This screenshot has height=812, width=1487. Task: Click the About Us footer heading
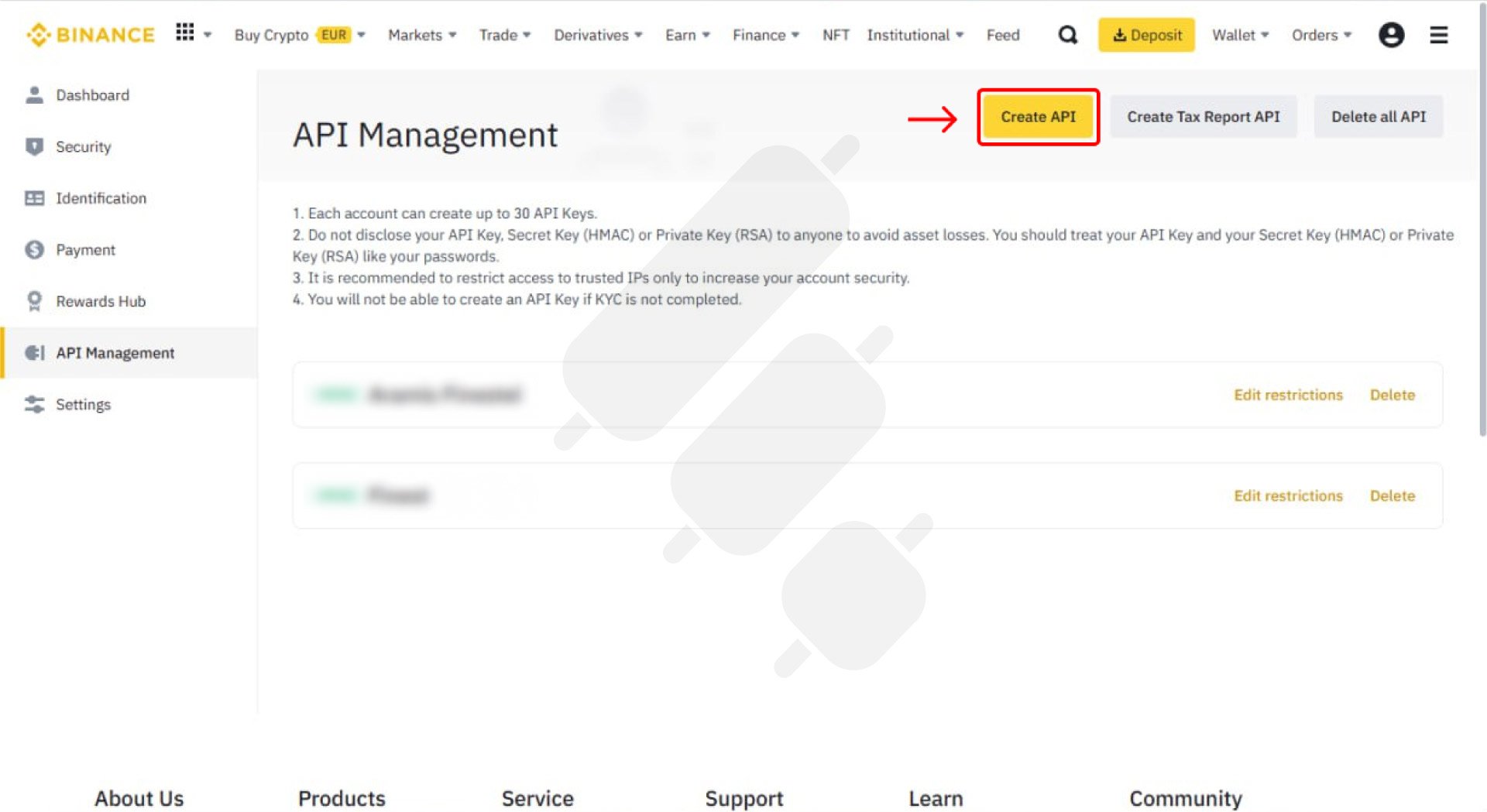pyautogui.click(x=139, y=798)
